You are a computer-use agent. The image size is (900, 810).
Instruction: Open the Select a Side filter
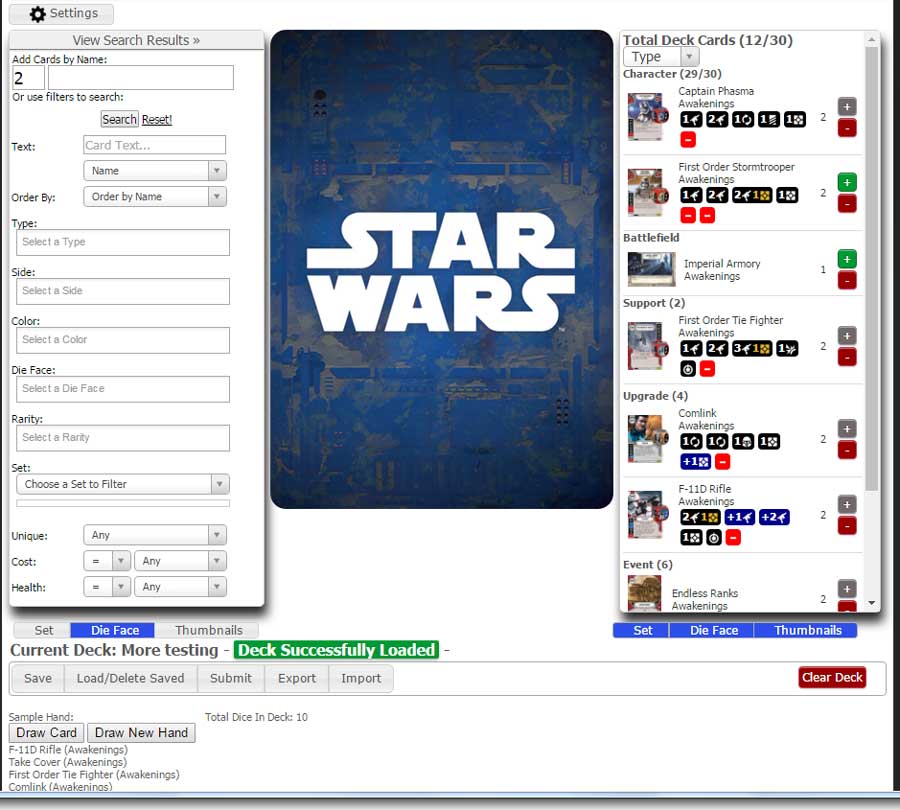point(123,291)
